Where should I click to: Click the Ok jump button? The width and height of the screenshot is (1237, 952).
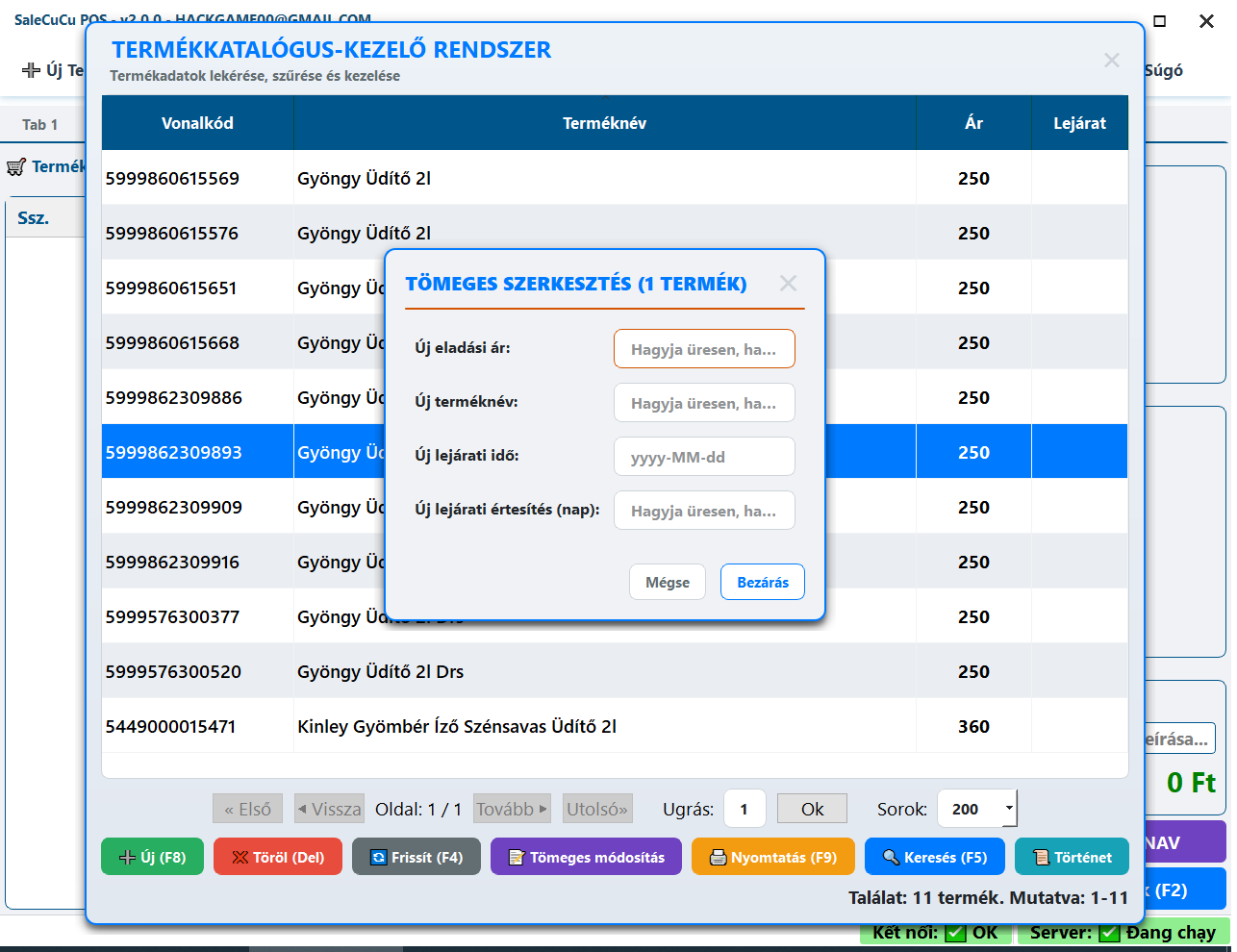(x=812, y=809)
